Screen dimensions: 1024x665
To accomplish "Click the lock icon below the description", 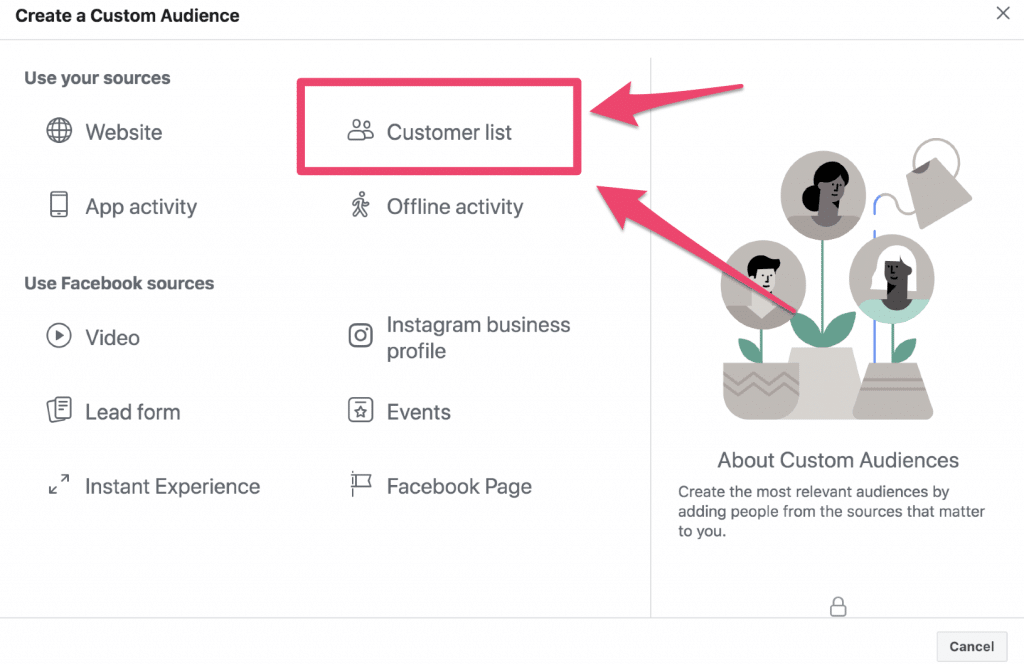I will [x=838, y=607].
